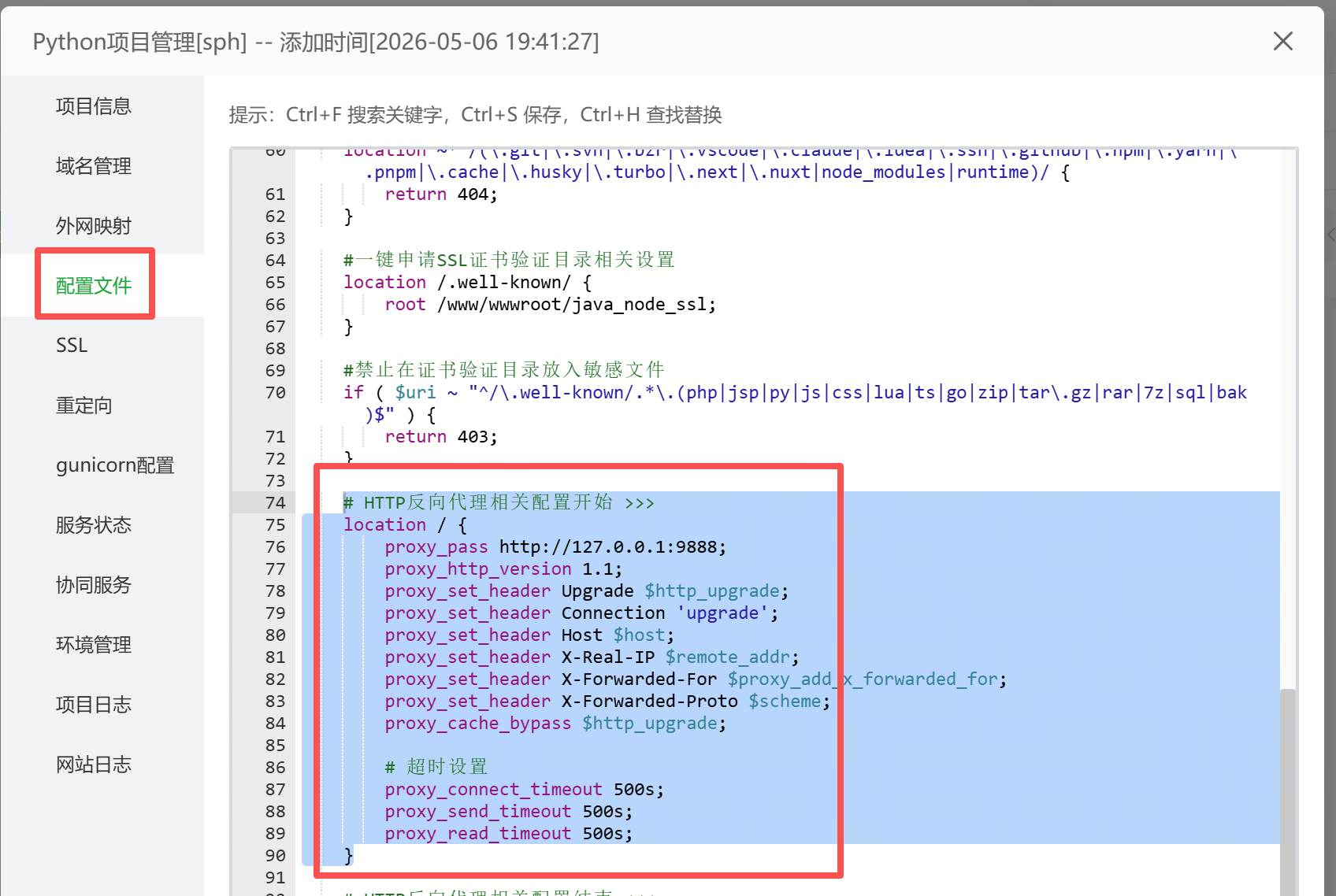Click the X-Real-IP $remote_addr line
This screenshot has height=896, width=1336.
click(592, 657)
